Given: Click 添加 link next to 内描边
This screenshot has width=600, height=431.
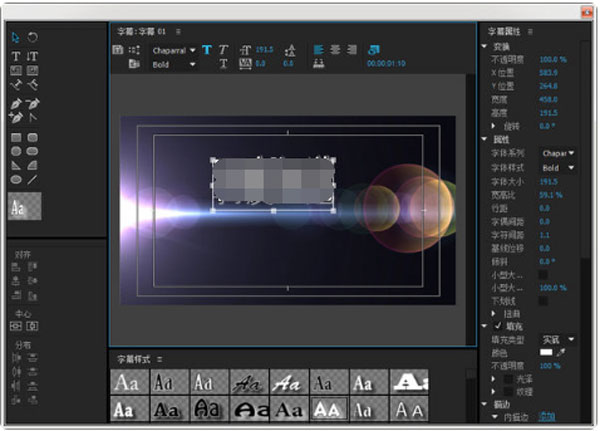Looking at the screenshot, I should (547, 416).
